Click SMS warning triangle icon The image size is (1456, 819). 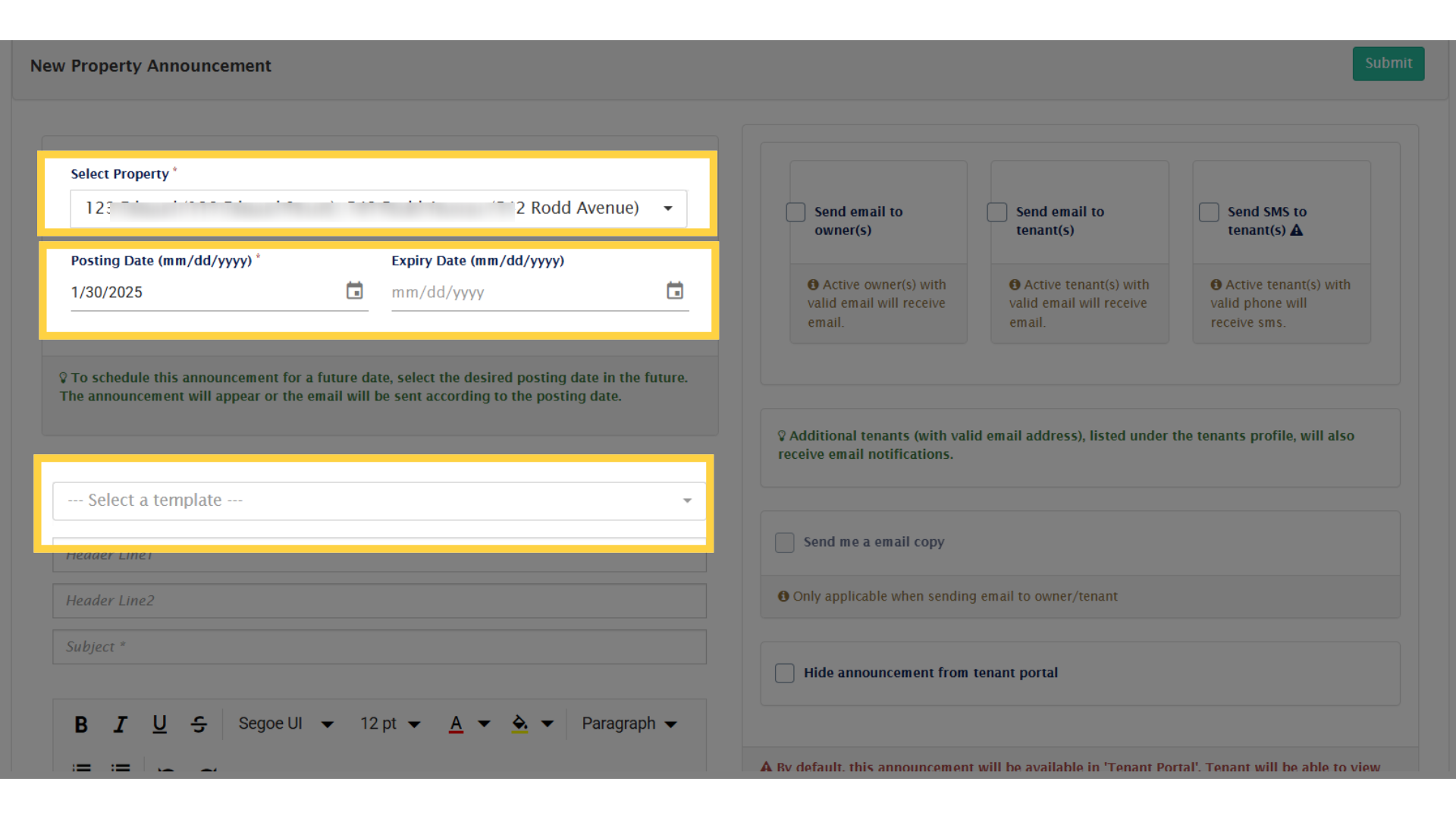click(x=1297, y=231)
